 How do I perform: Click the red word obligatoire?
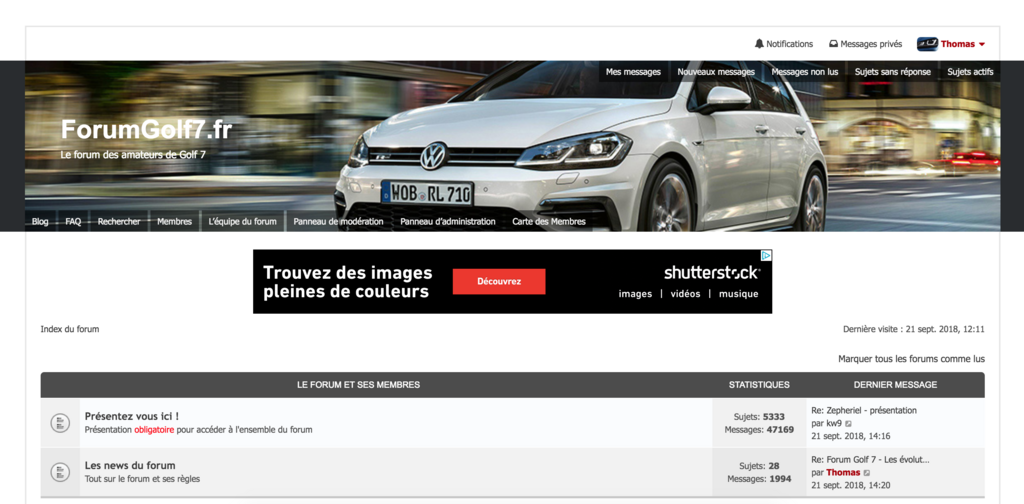154,430
